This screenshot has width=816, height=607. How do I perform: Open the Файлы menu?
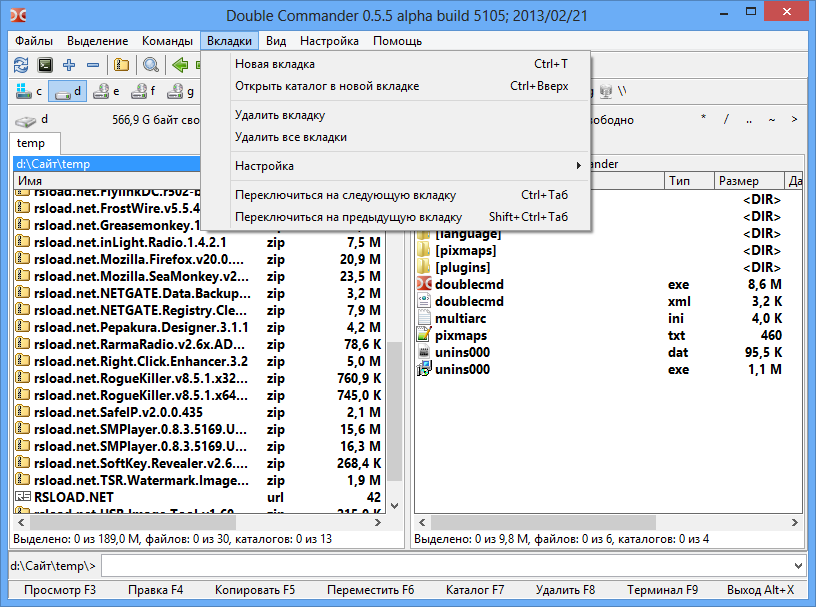pos(34,41)
